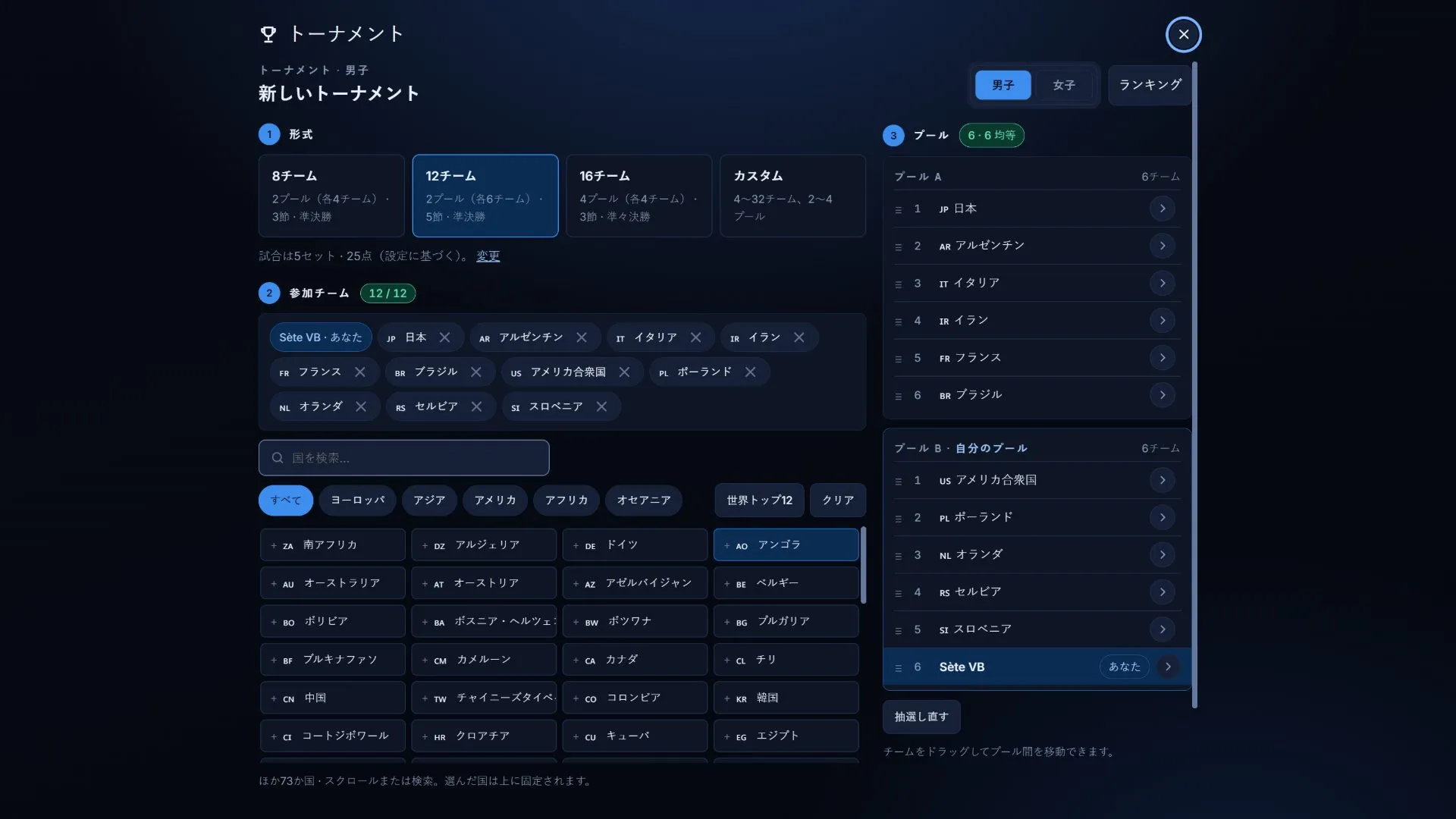The image size is (1456, 819).
Task: Open chevron for イタリア in Pool A
Action: (1163, 283)
